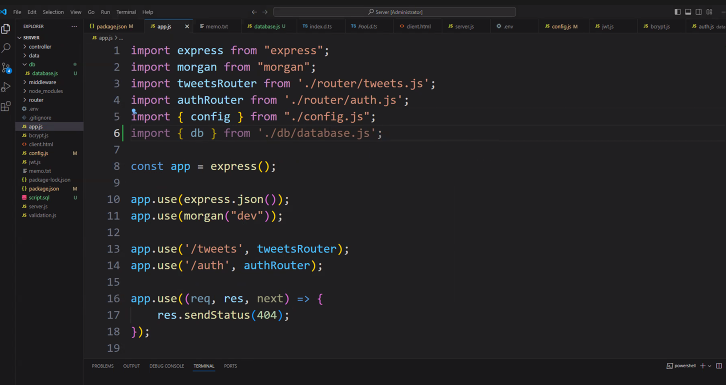Toggle the bottom panel layout icon

[x=688, y=12]
